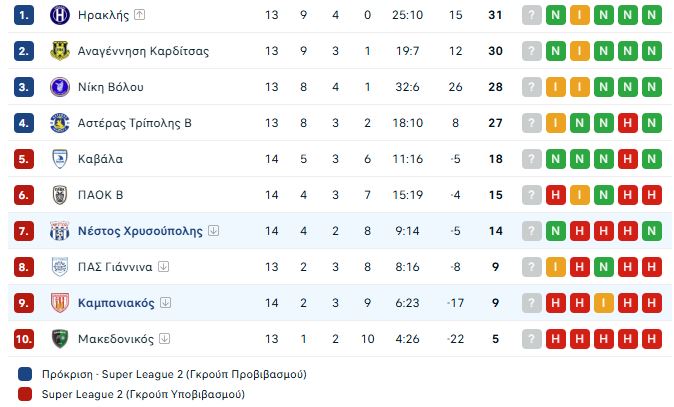Click the ΠΑΟΚ Β club logo
Image resolution: width=674 pixels, height=407 pixels.
pyautogui.click(x=59, y=195)
